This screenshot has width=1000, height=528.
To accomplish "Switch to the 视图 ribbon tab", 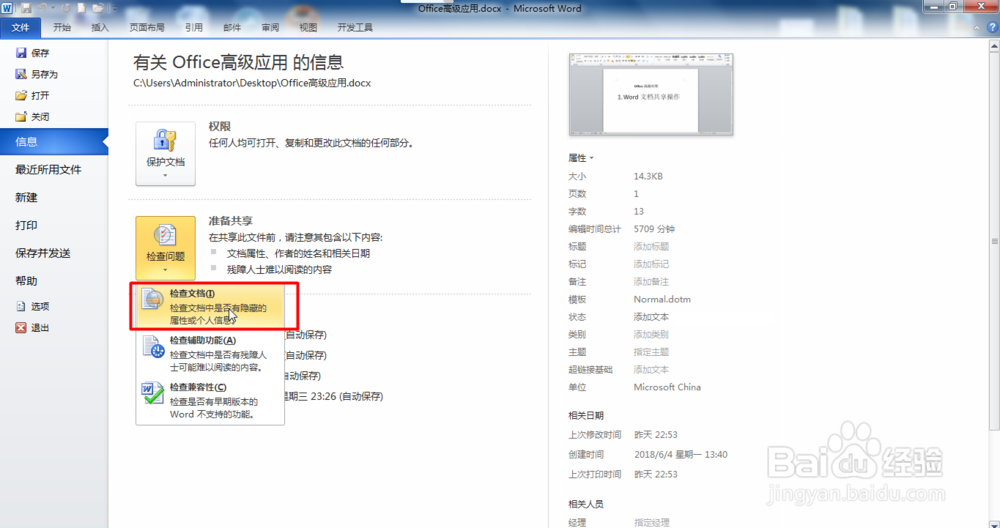I will point(308,27).
